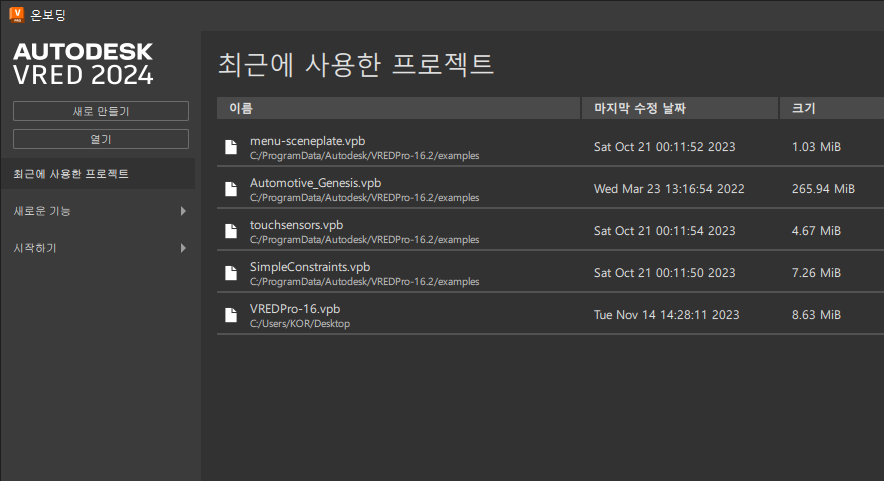Click examples path under Automotive_Genesis.vpb
The height and width of the screenshot is (481, 884).
coord(365,198)
